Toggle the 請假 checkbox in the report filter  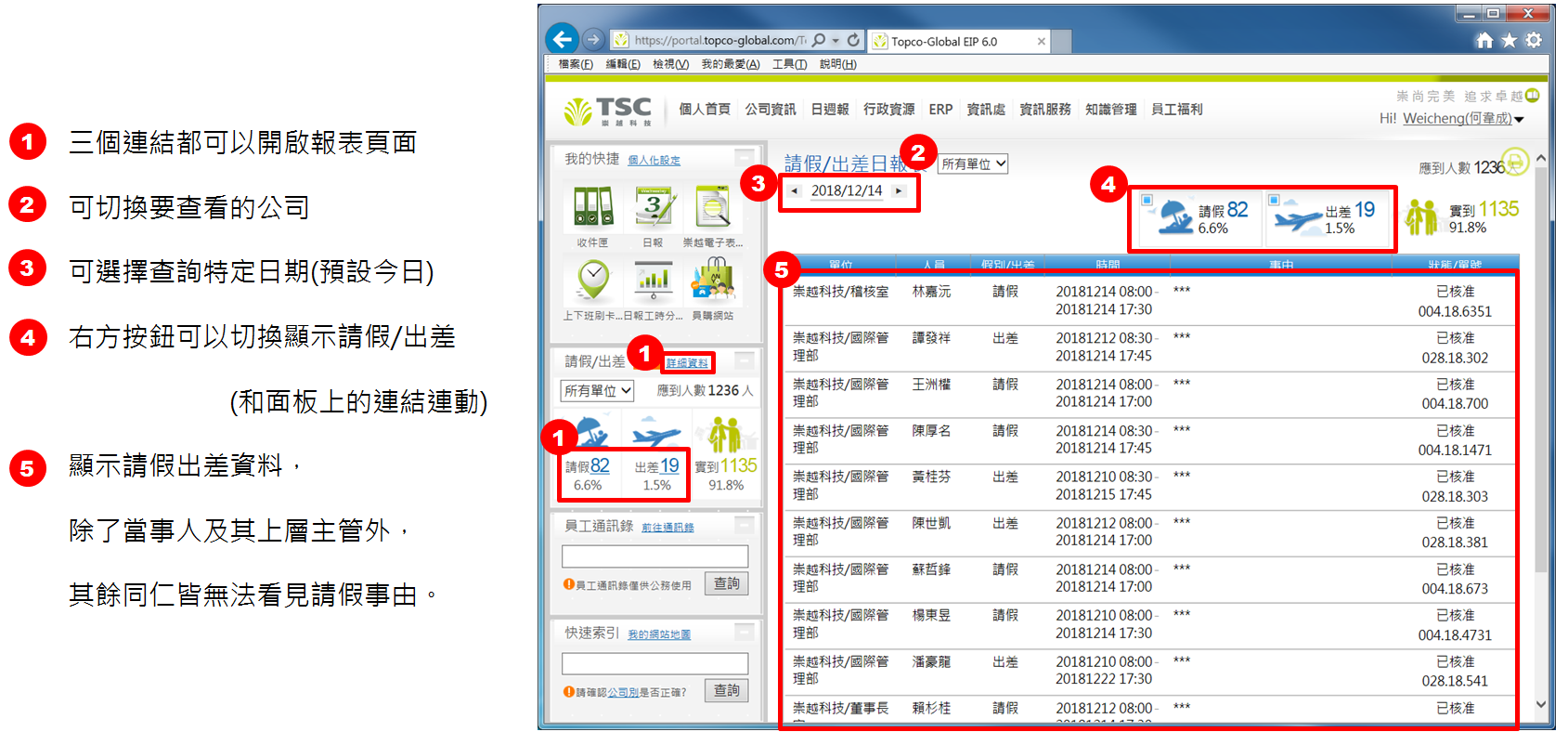1147,200
